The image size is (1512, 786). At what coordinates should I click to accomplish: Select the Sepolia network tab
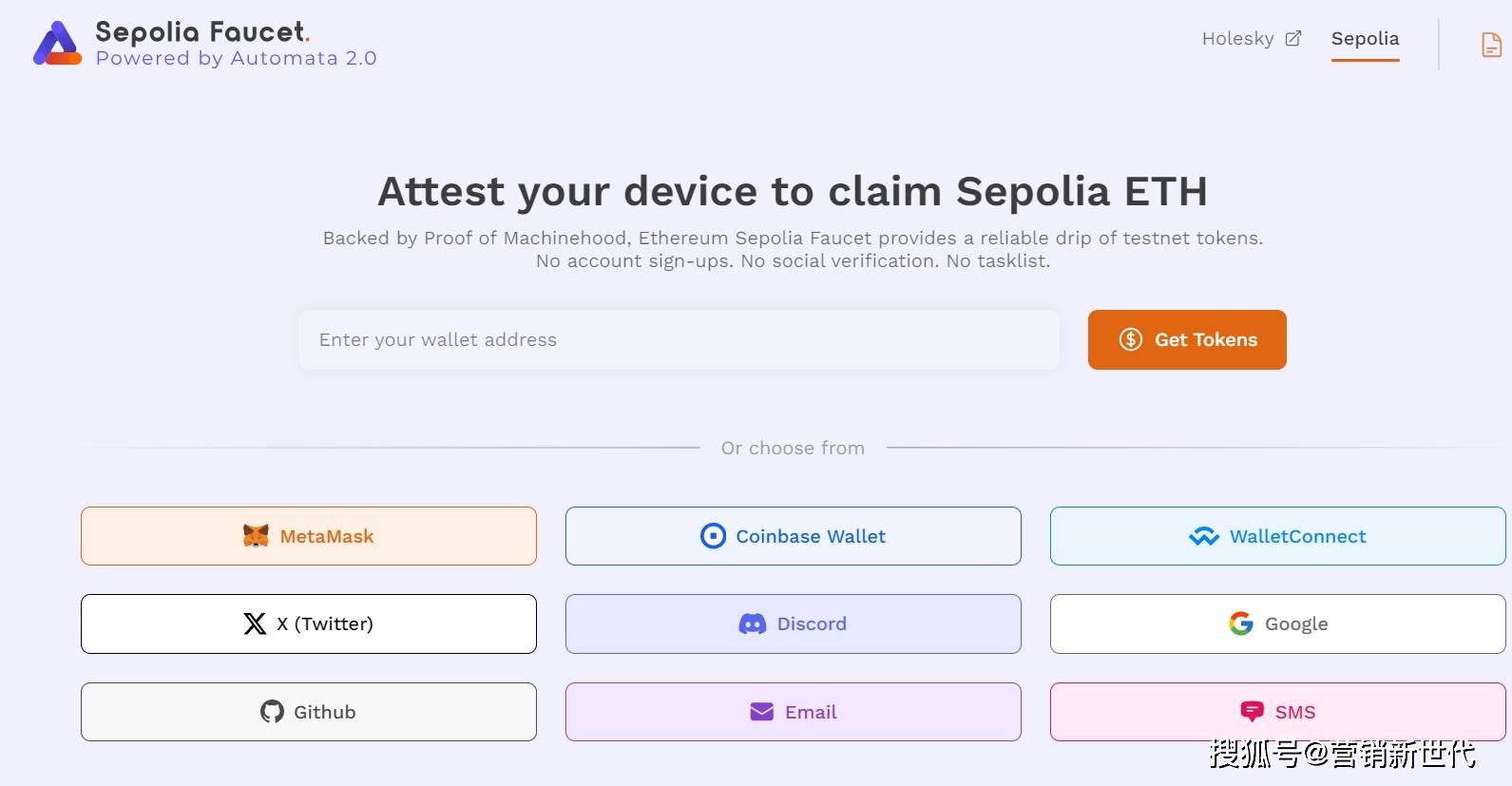tap(1365, 39)
